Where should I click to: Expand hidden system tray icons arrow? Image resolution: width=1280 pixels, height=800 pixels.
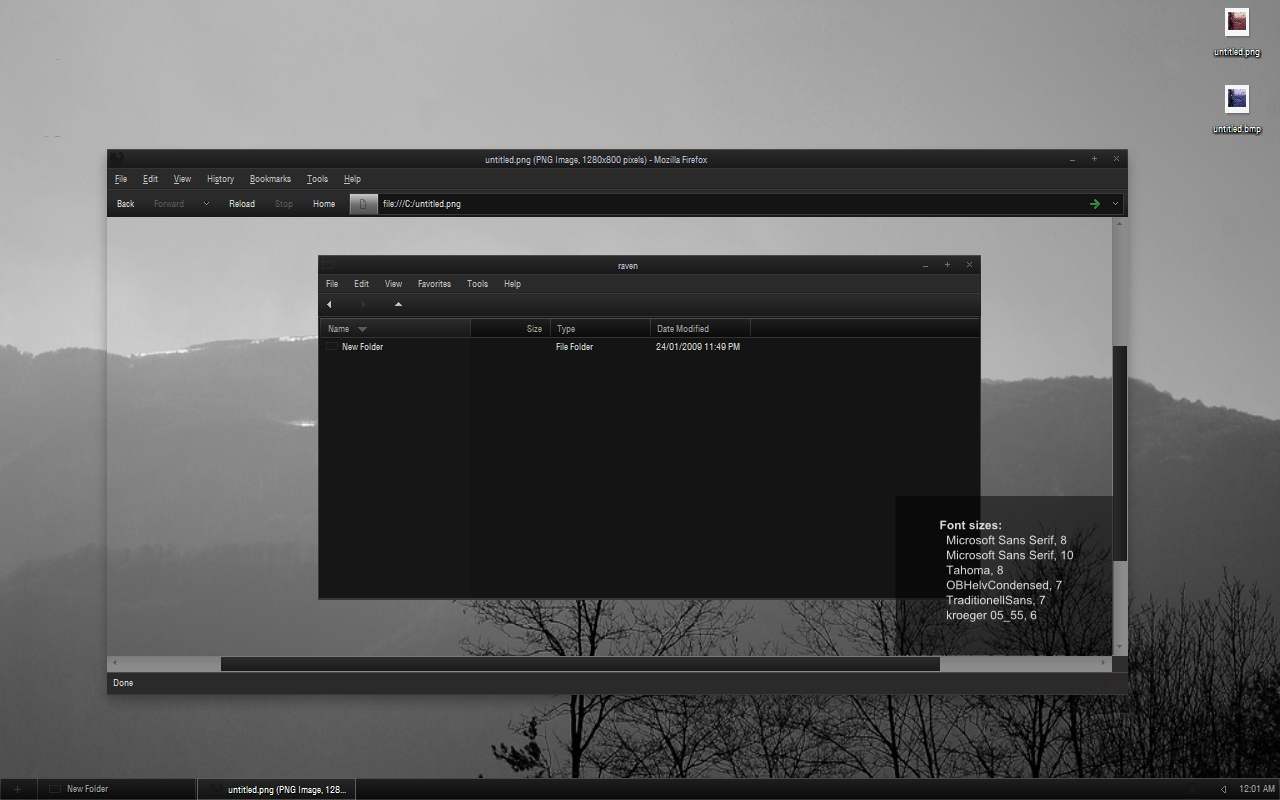[x=1224, y=789]
